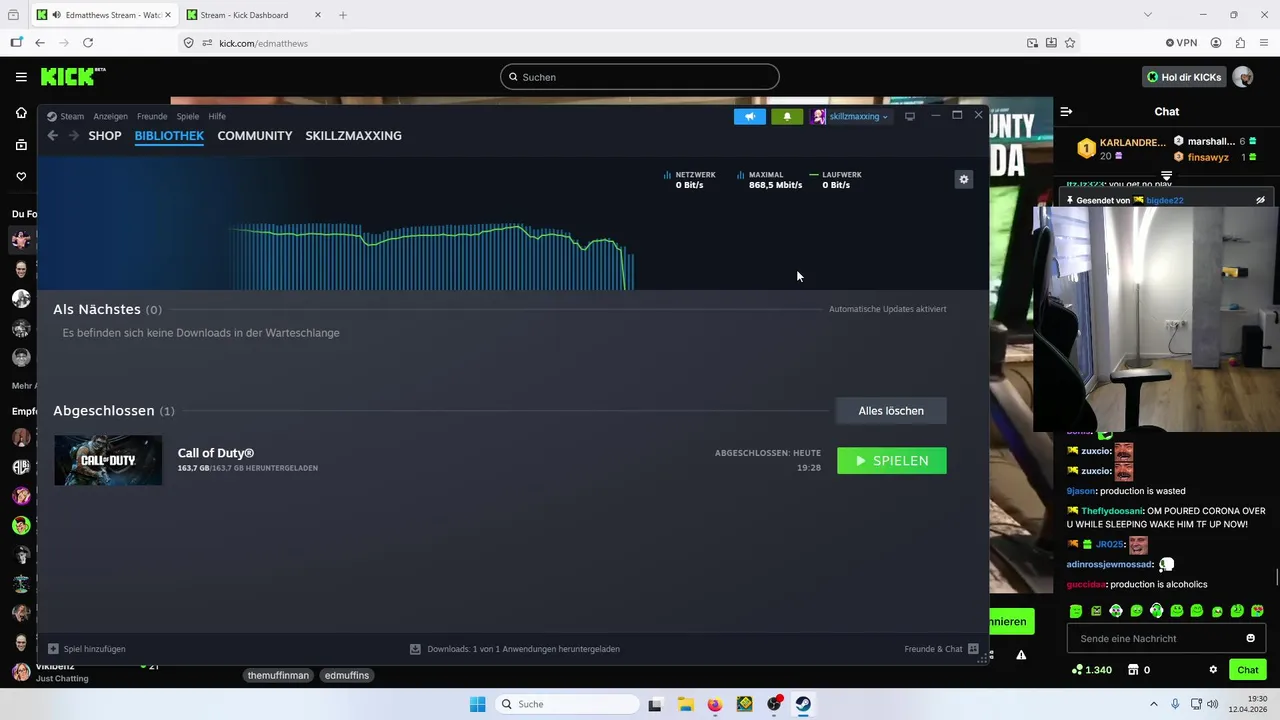
Task: Open Kick following heart icon
Action: [21, 177]
